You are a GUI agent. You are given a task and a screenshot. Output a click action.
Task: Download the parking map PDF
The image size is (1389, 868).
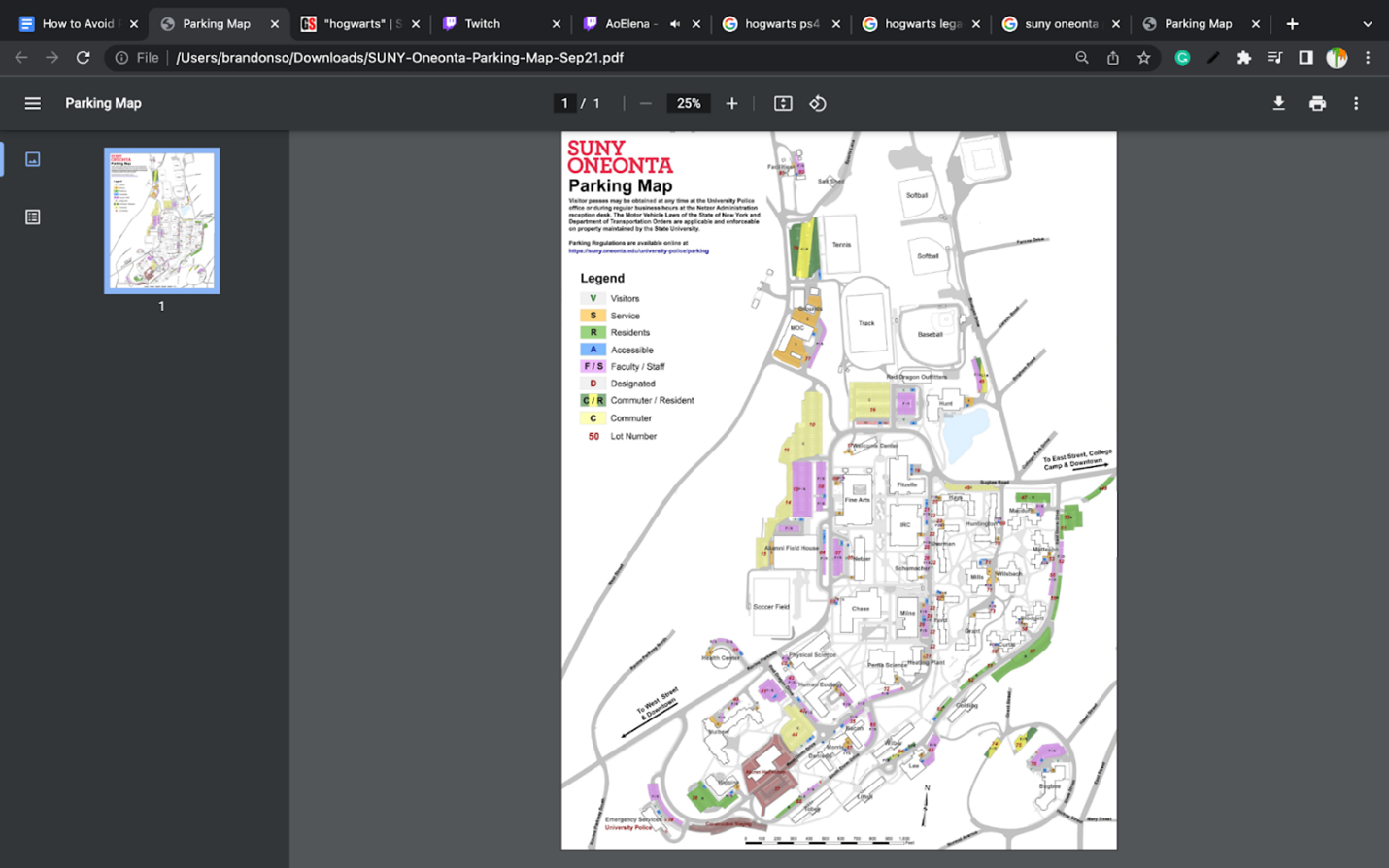[1279, 103]
